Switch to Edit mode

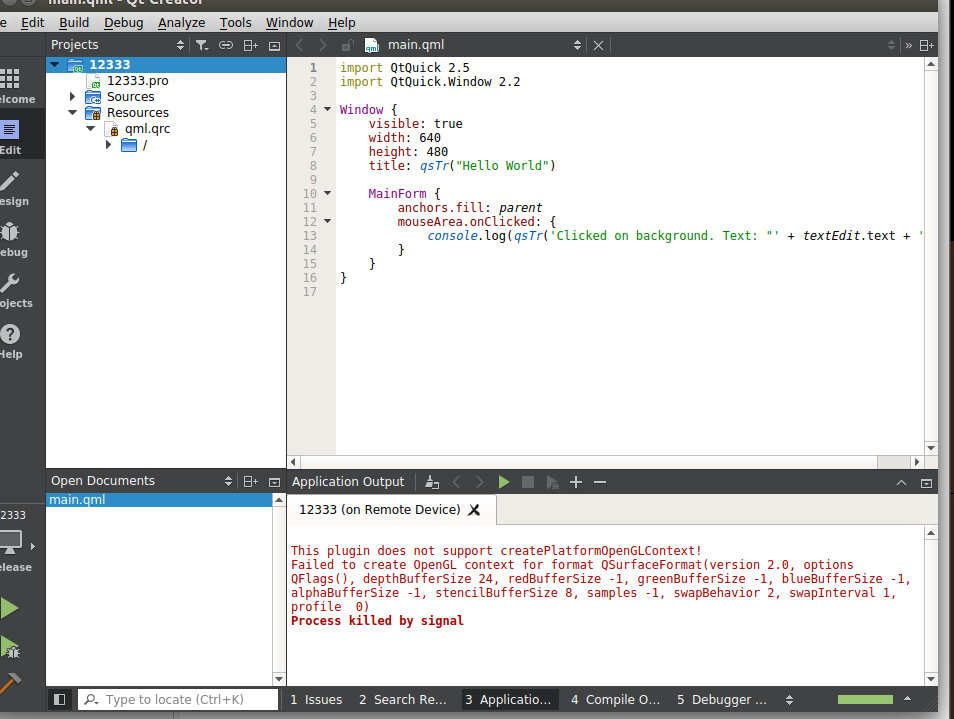pyautogui.click(x=11, y=137)
